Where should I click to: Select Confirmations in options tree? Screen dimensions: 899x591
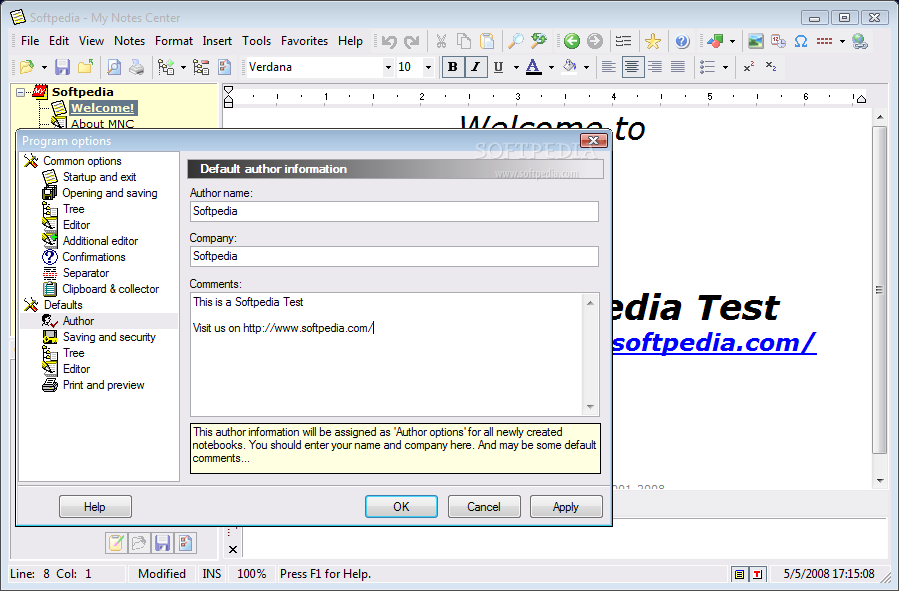point(93,257)
